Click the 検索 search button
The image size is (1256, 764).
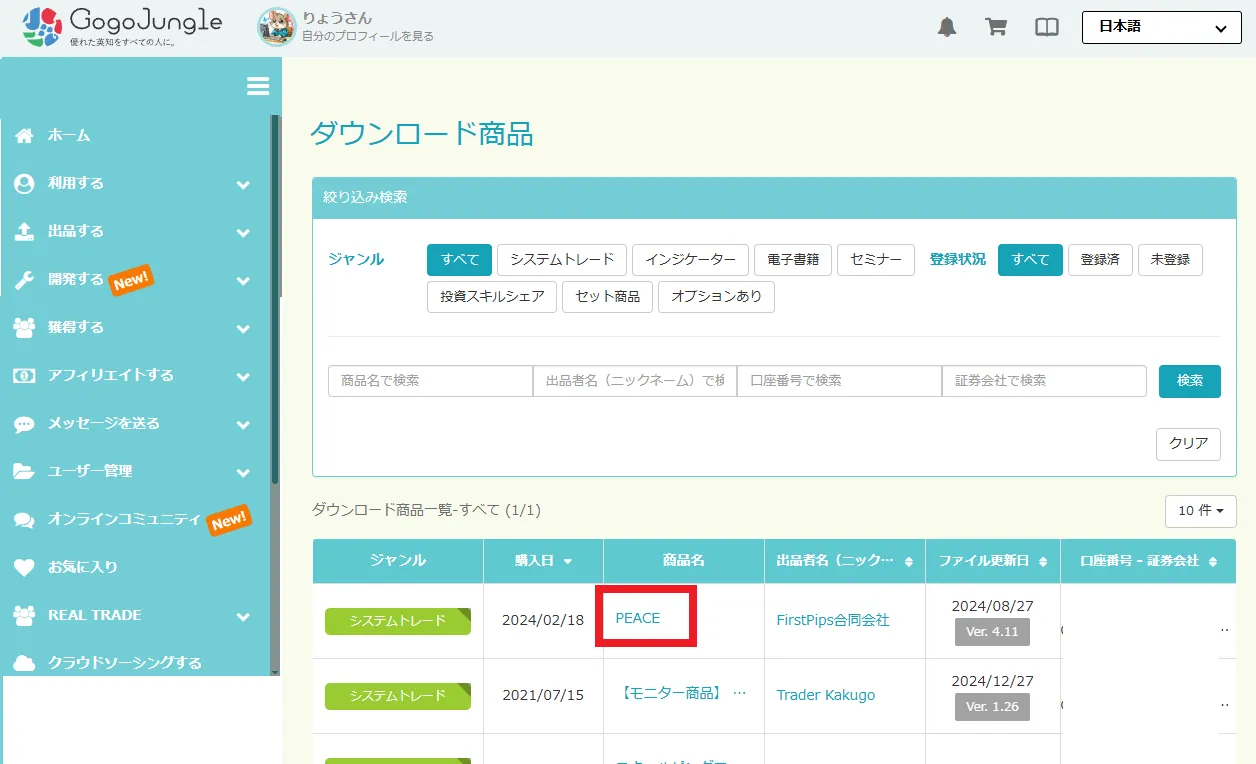click(x=1189, y=381)
